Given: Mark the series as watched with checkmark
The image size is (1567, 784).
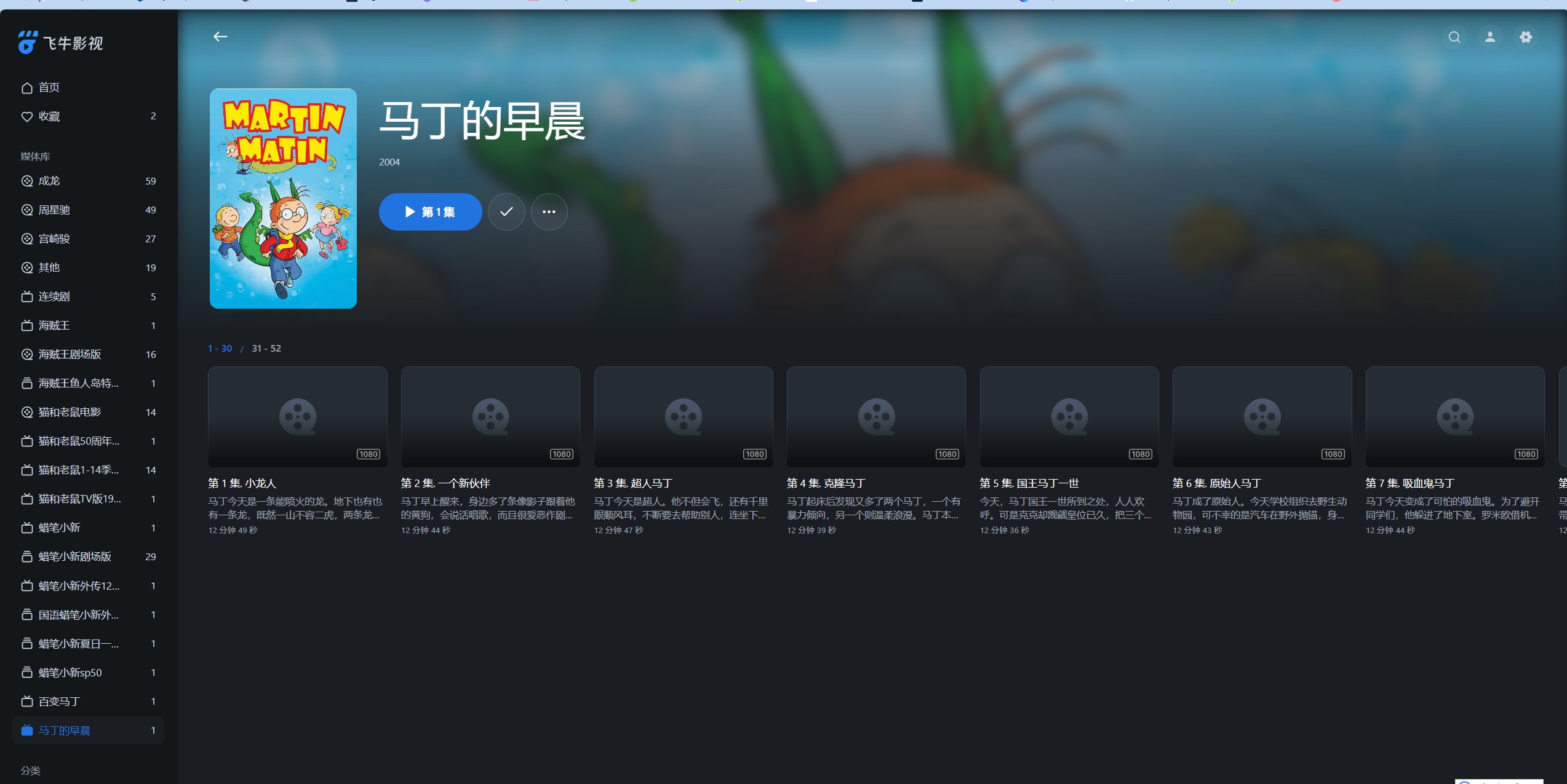Looking at the screenshot, I should pos(506,212).
